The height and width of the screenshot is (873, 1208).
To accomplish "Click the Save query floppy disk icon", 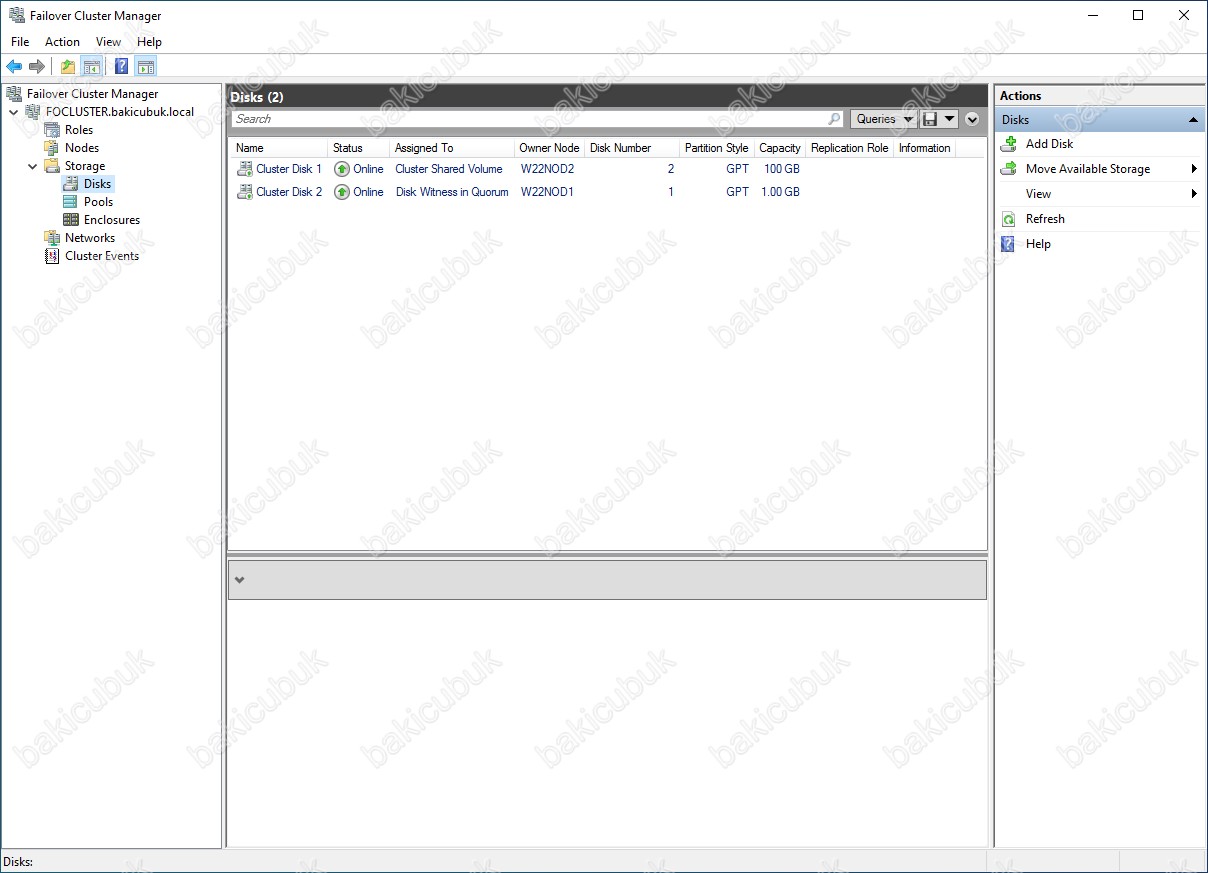I will point(930,119).
